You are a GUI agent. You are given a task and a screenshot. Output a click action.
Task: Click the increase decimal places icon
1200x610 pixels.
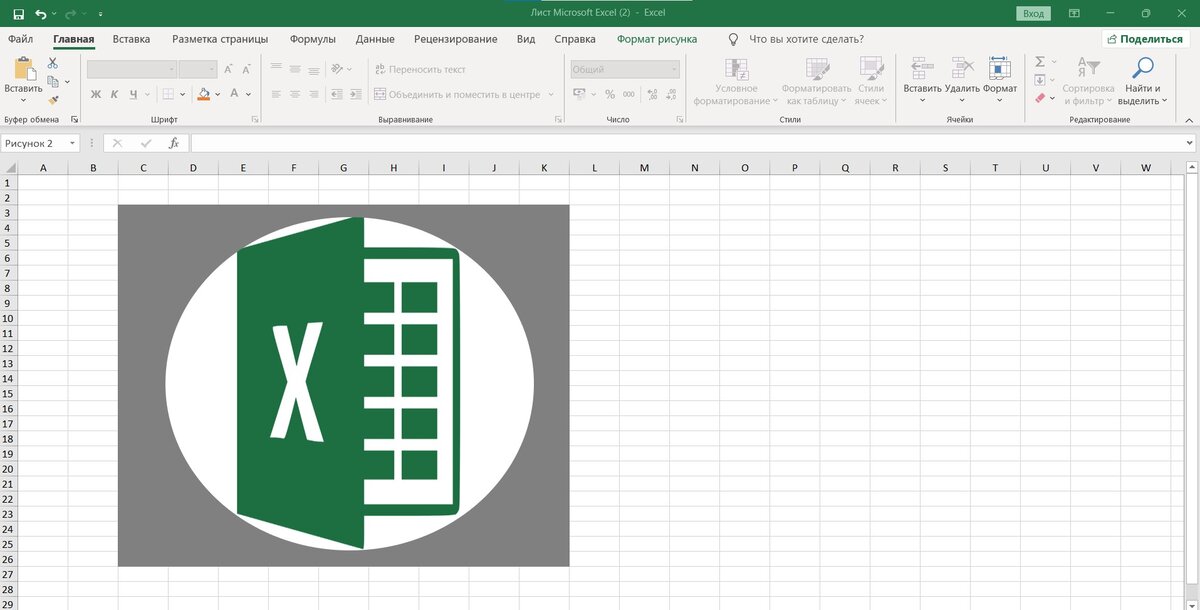click(653, 94)
